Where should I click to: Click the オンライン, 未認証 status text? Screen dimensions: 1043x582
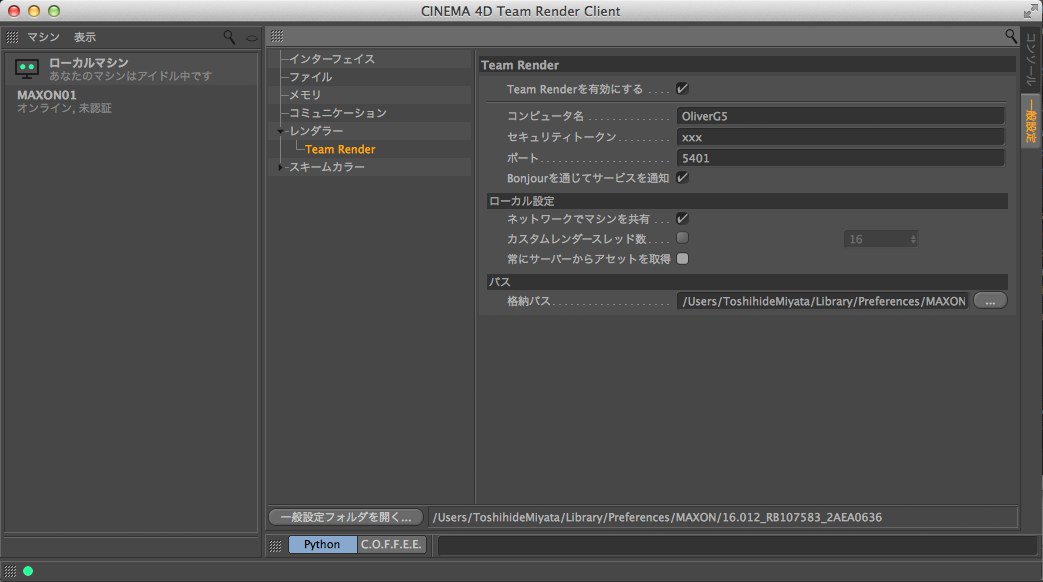(x=65, y=108)
